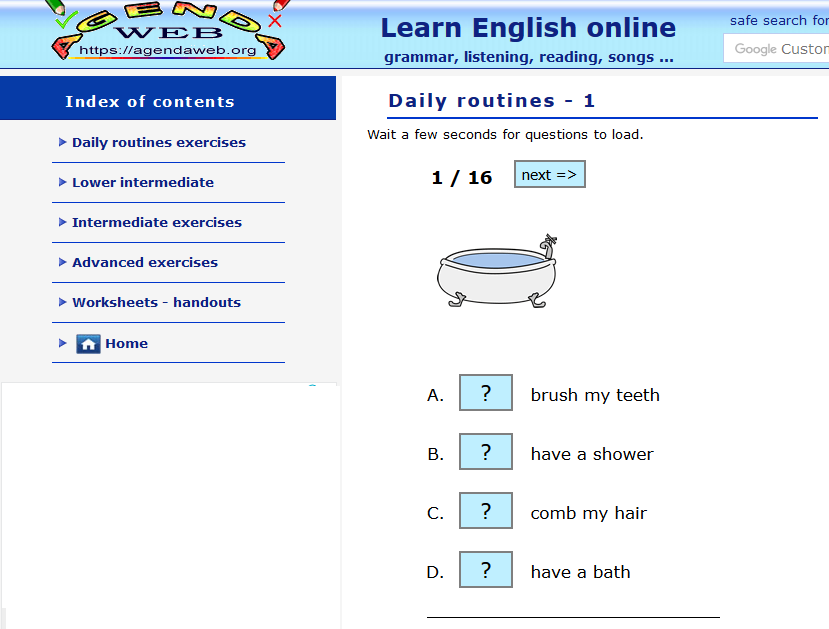Open the Lower intermediate menu item

point(142,182)
